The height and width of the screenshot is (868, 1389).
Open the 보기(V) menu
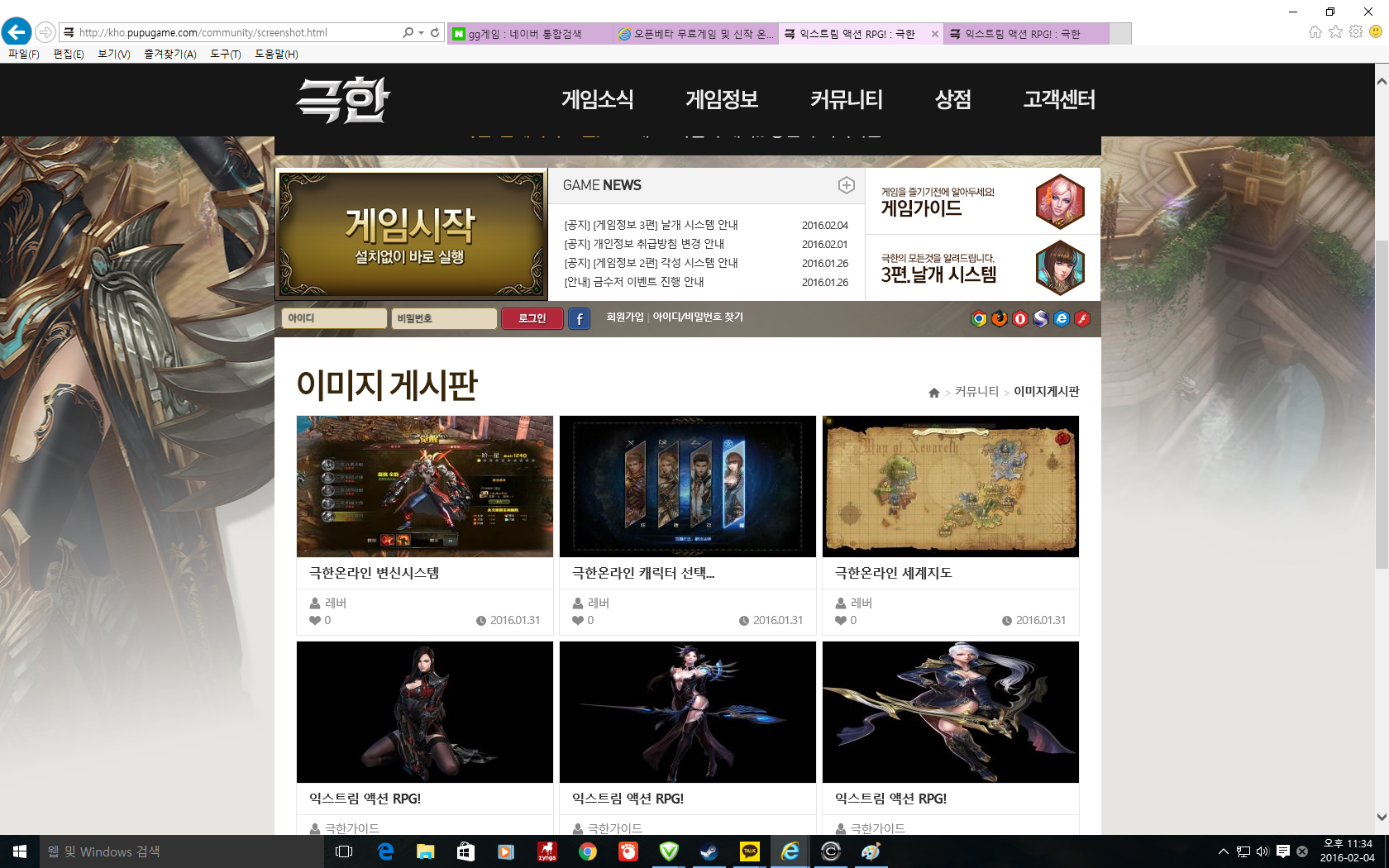[114, 54]
